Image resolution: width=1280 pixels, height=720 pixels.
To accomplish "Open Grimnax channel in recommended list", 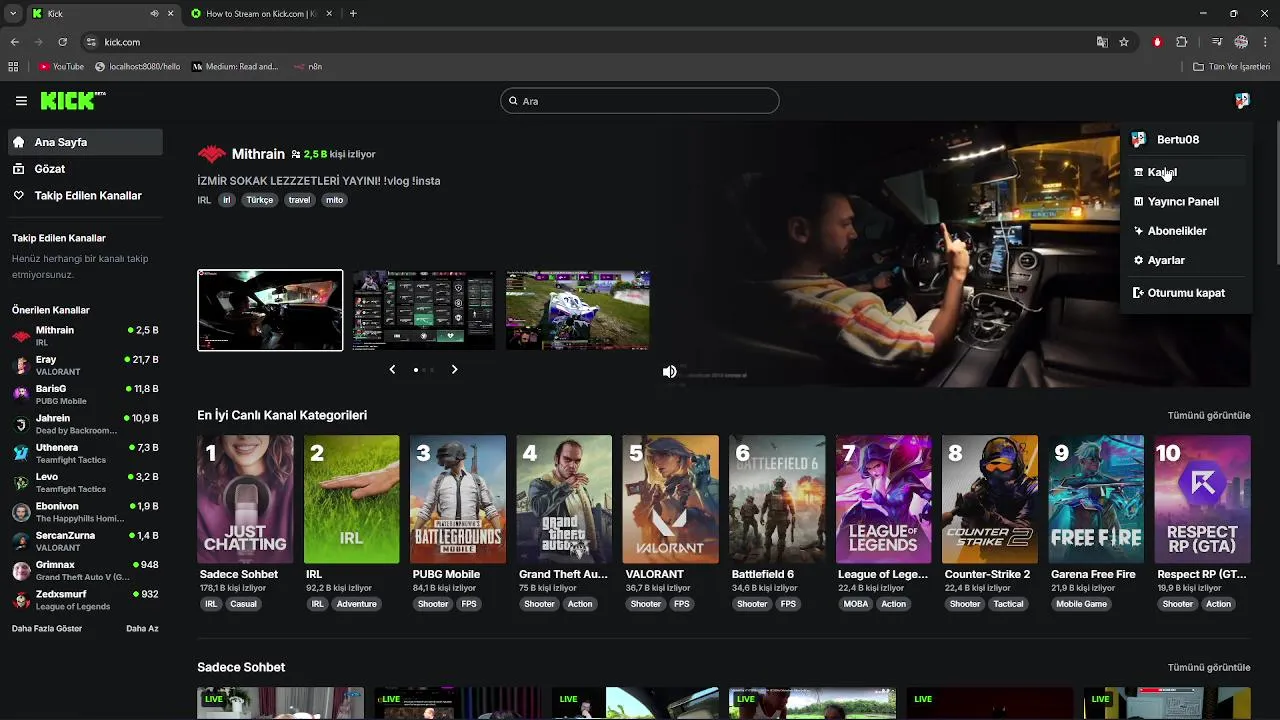I will 85,570.
